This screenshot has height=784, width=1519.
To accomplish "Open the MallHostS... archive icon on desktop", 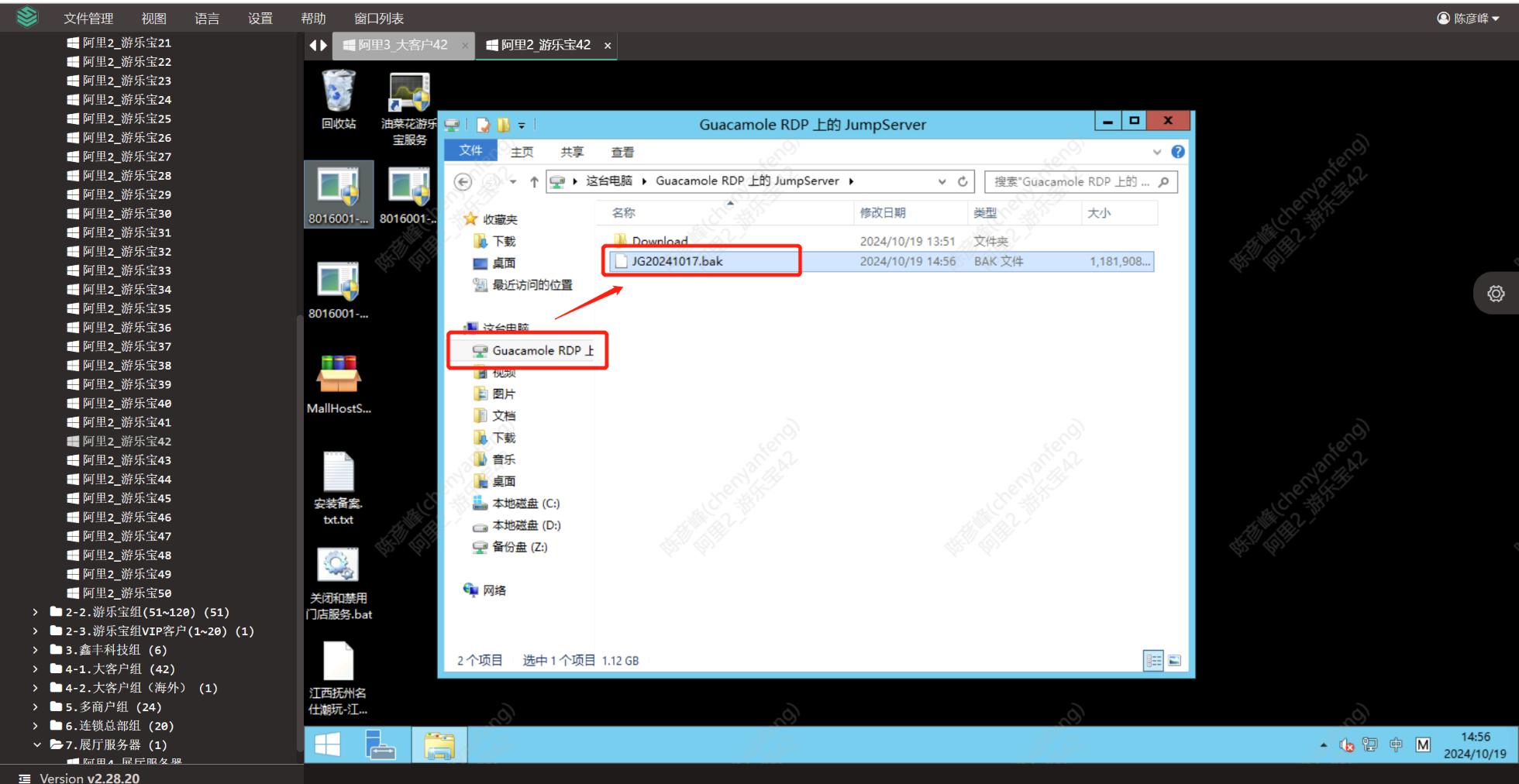I will point(339,384).
